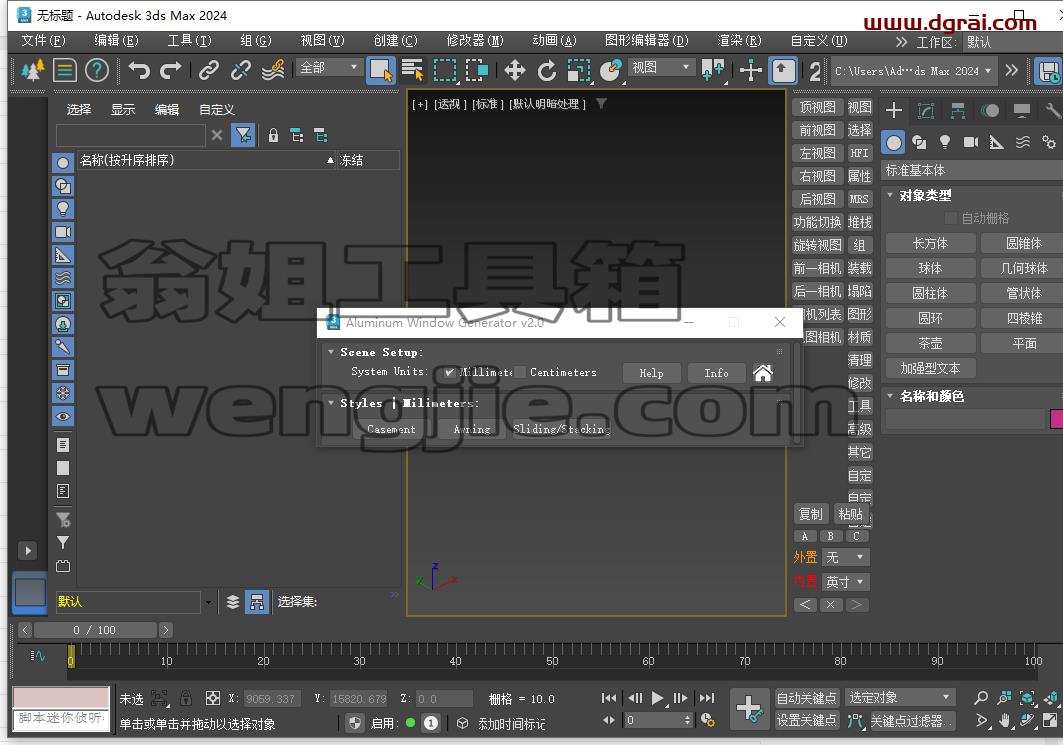This screenshot has width=1063, height=745.
Task: Open the 选定对象 dropdown
Action: [x=900, y=697]
